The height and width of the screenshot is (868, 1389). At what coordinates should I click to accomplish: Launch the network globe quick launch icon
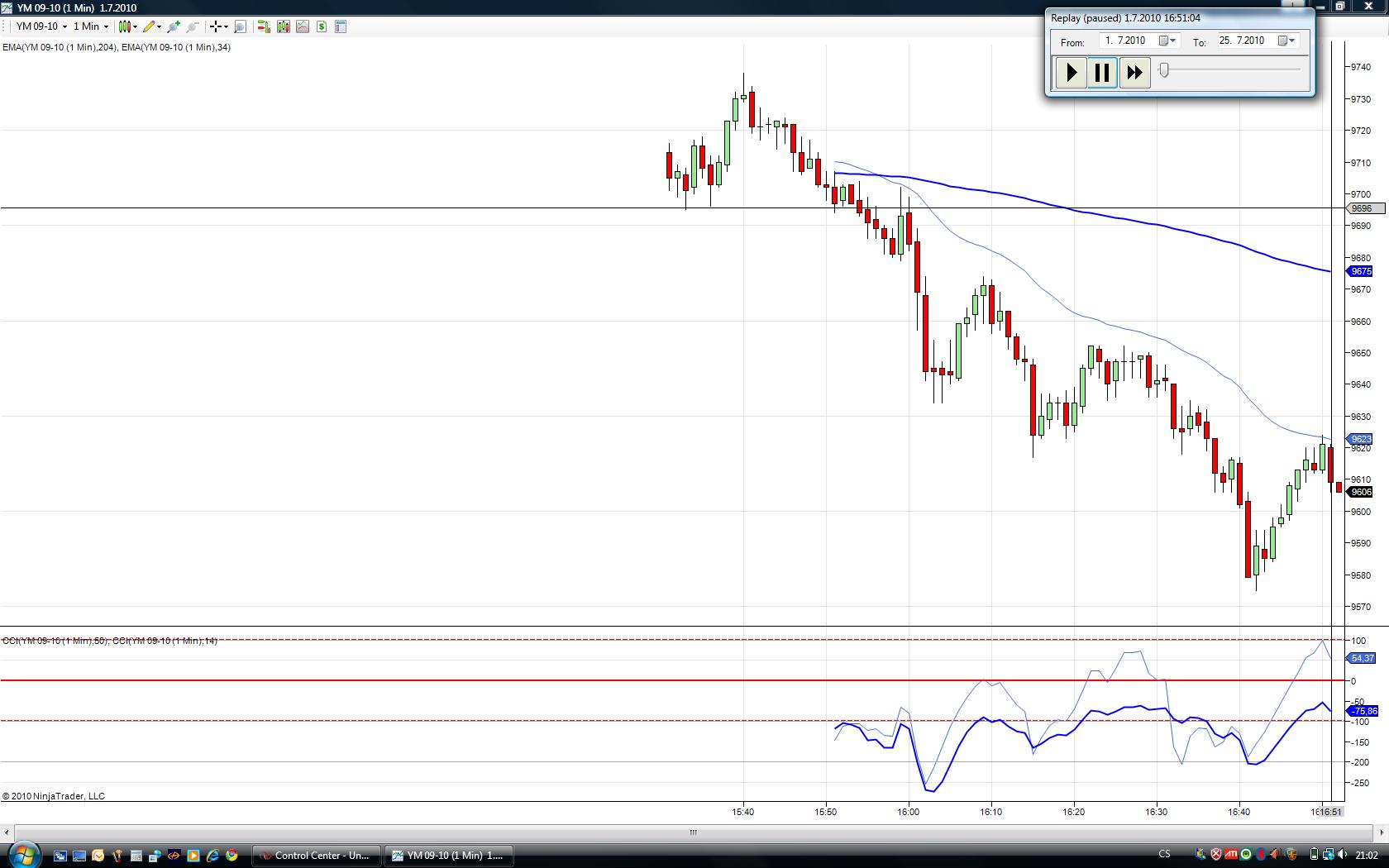[x=155, y=856]
